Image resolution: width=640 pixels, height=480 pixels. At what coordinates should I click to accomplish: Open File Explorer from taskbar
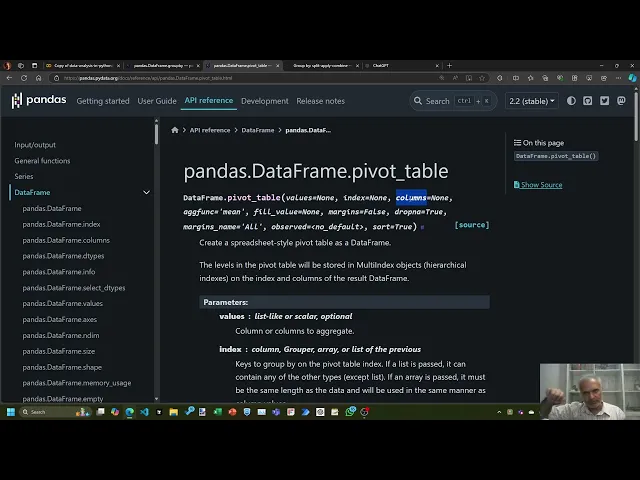(x=173, y=412)
